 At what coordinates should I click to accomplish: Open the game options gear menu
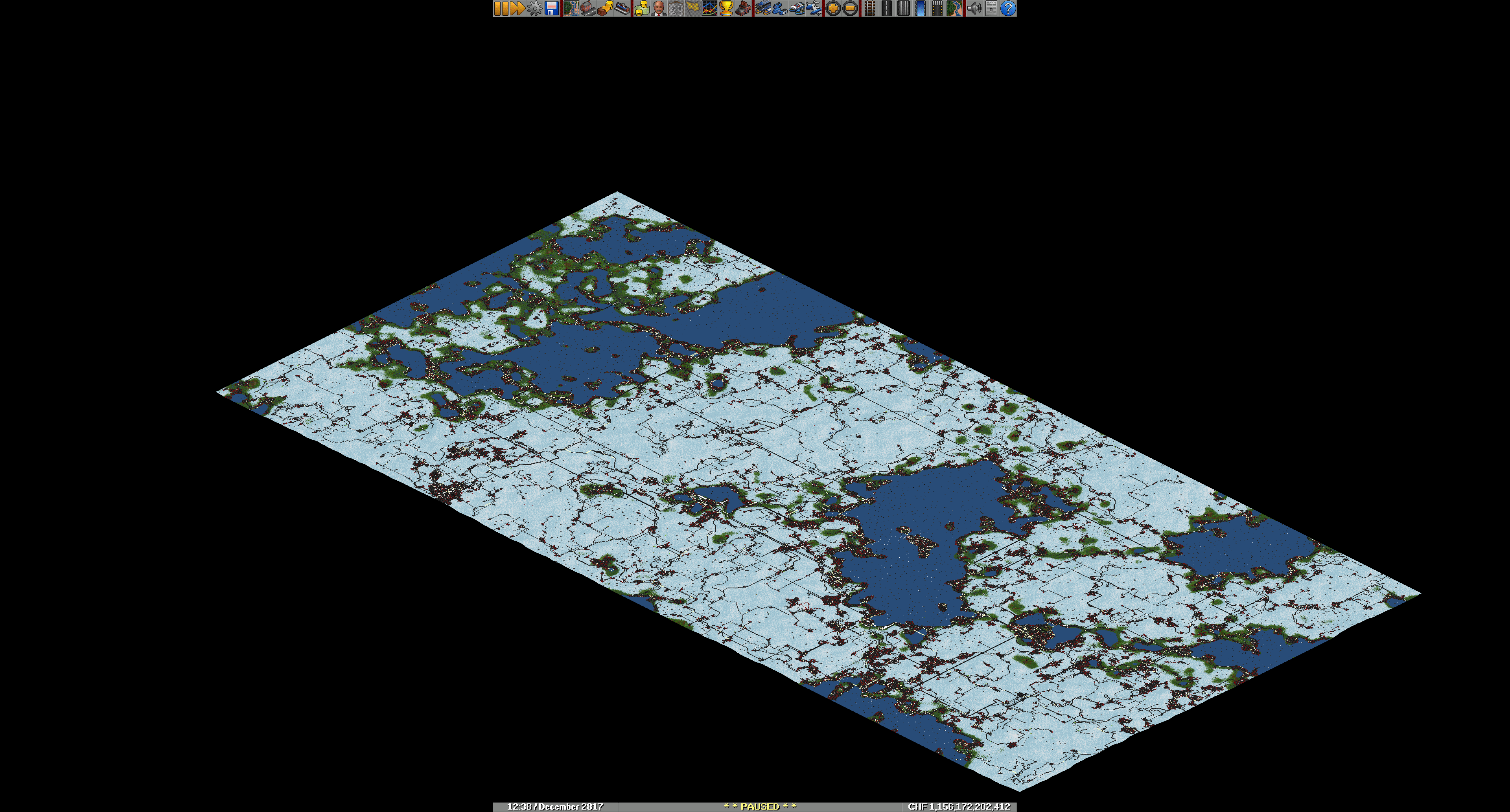534,8
